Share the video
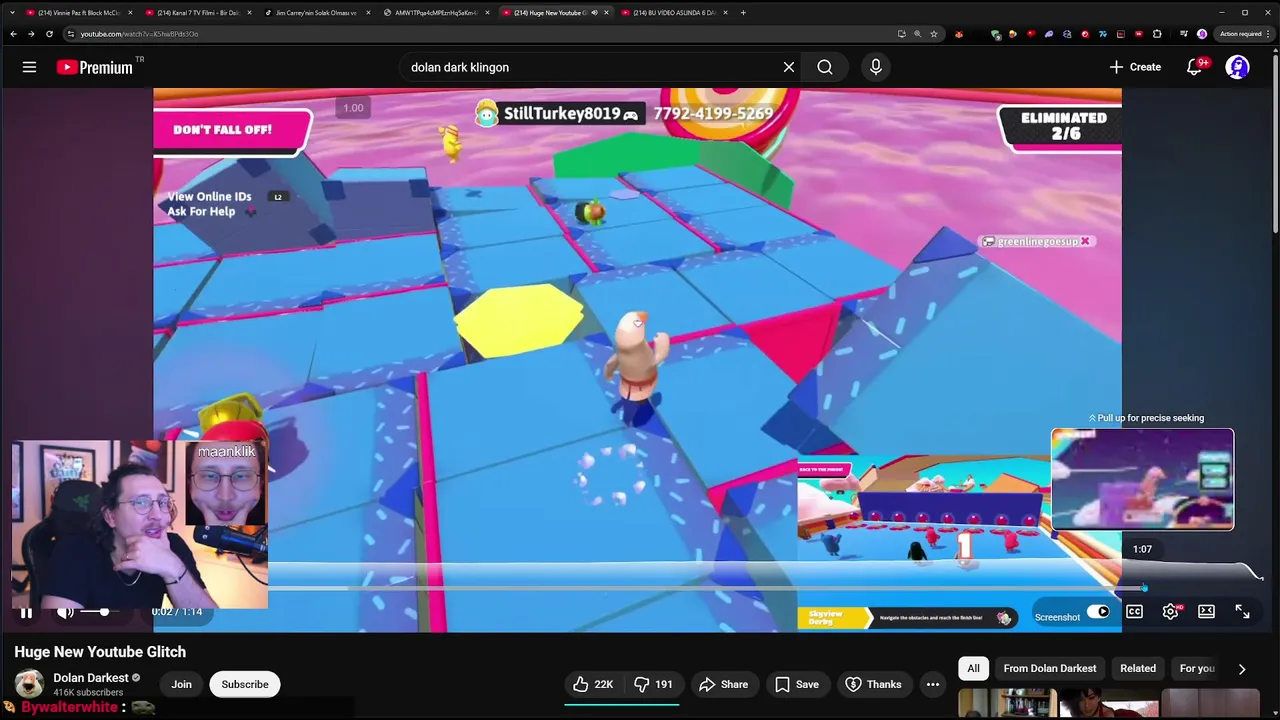Image resolution: width=1280 pixels, height=720 pixels. tap(723, 684)
